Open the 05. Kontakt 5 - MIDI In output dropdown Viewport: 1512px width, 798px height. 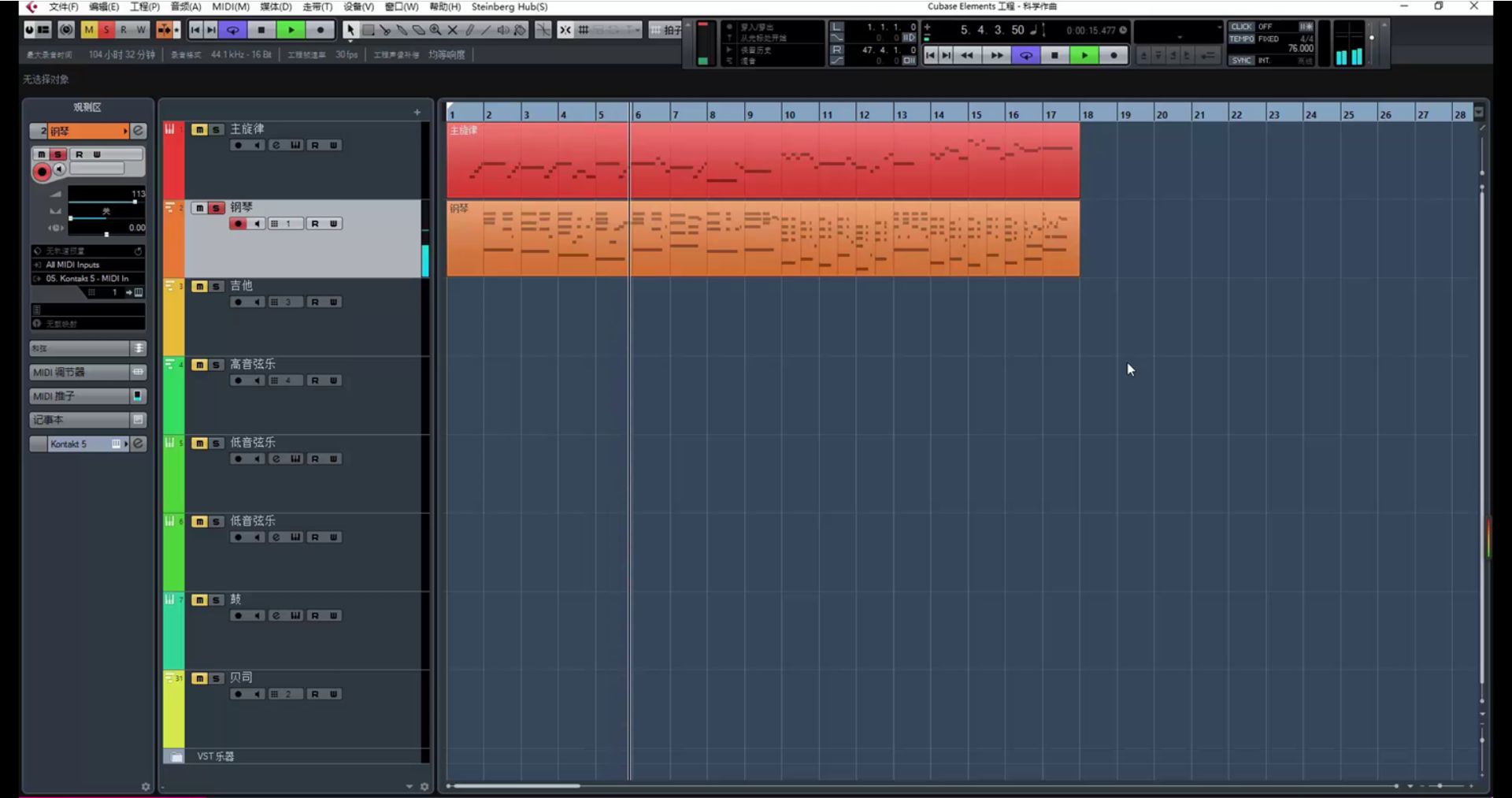88,278
